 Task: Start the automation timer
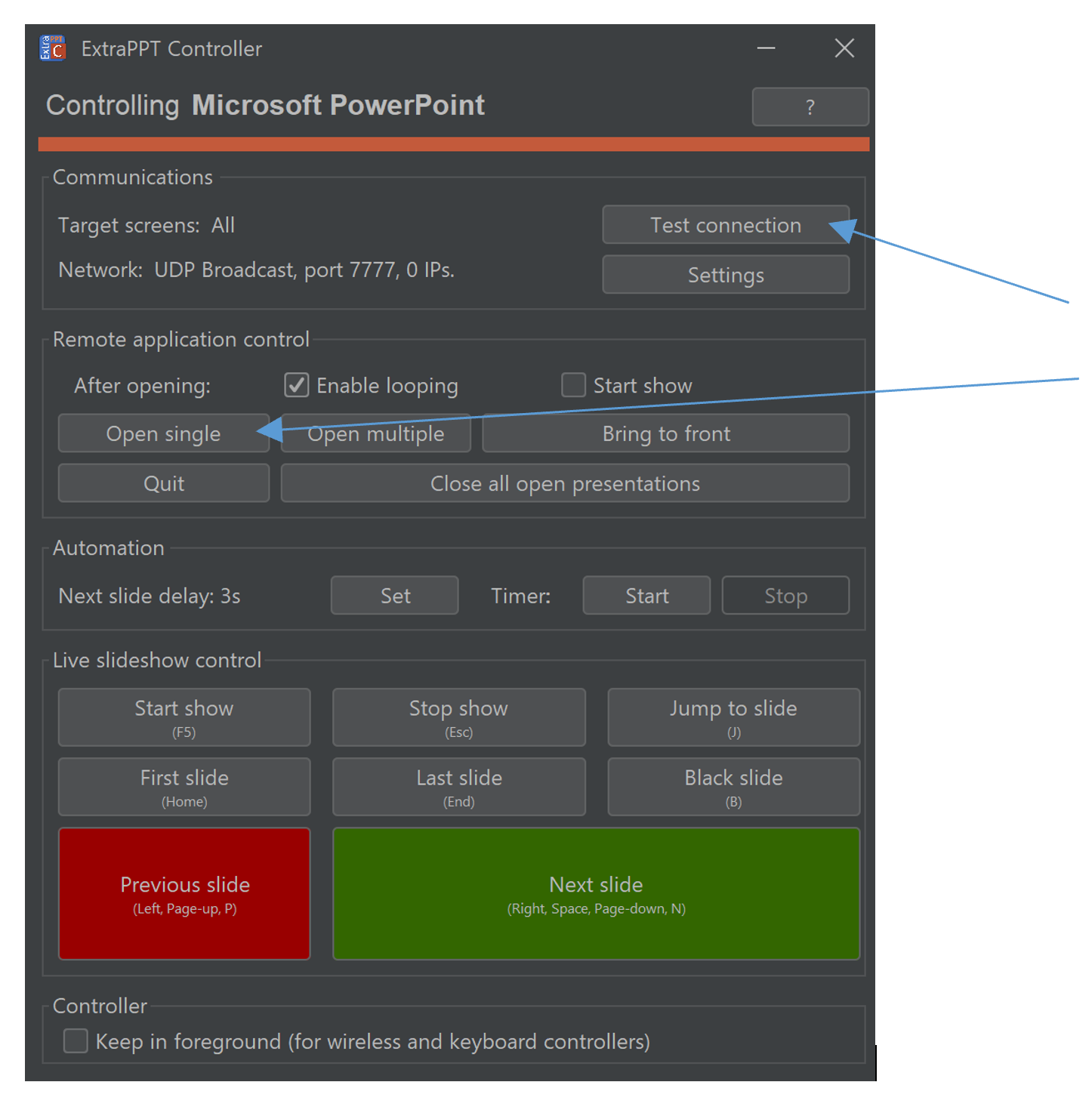646,596
